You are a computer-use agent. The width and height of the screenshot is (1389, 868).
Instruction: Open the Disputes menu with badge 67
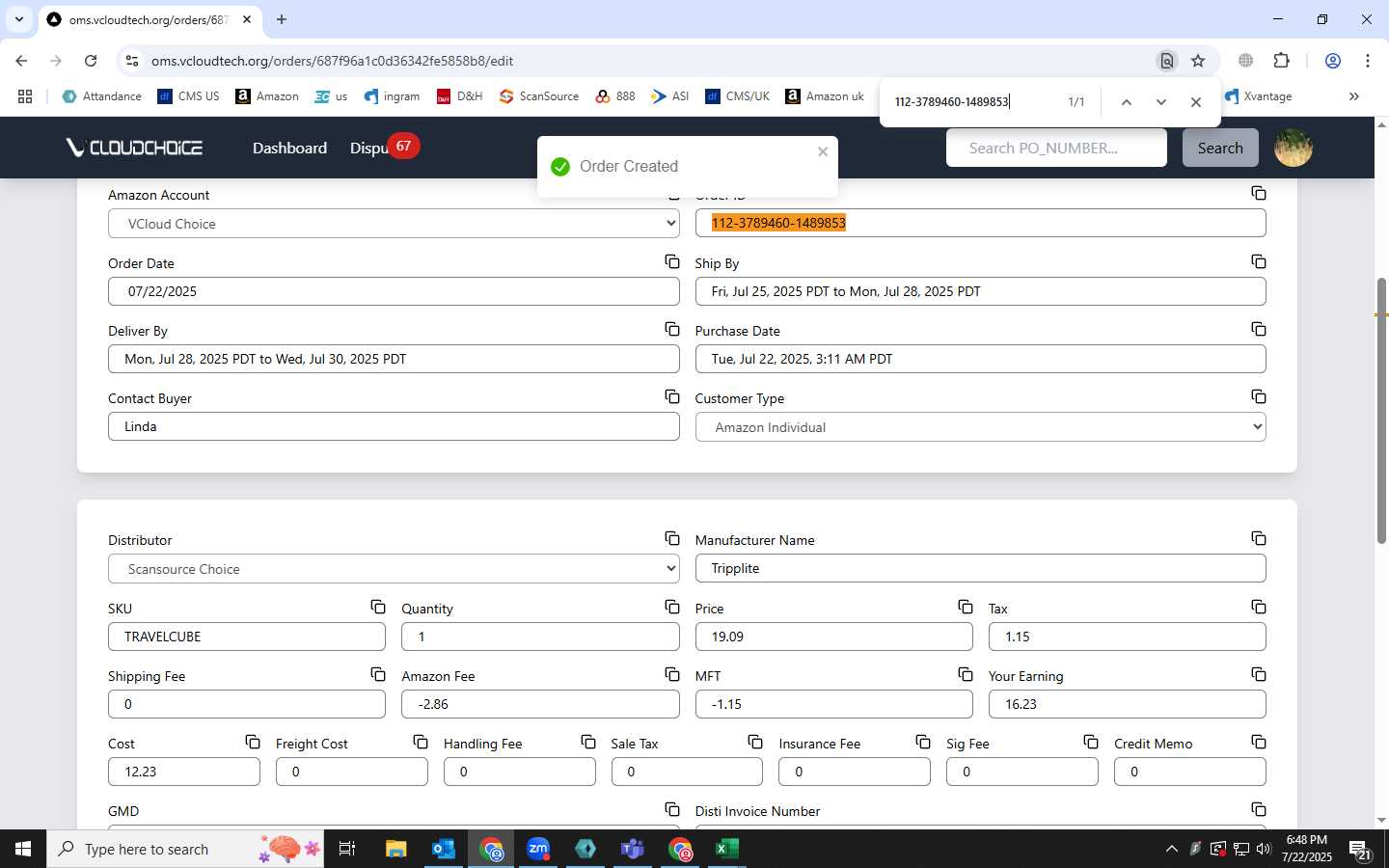coord(383,148)
